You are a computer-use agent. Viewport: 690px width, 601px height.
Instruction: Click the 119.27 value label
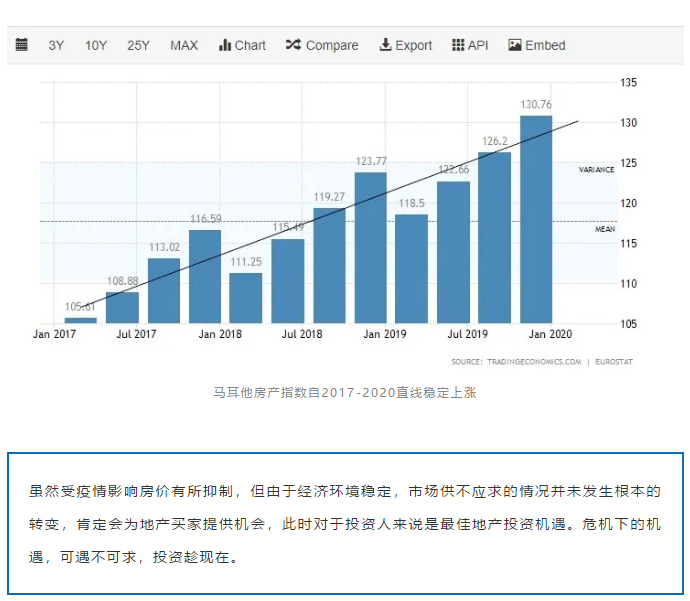pyautogui.click(x=329, y=197)
